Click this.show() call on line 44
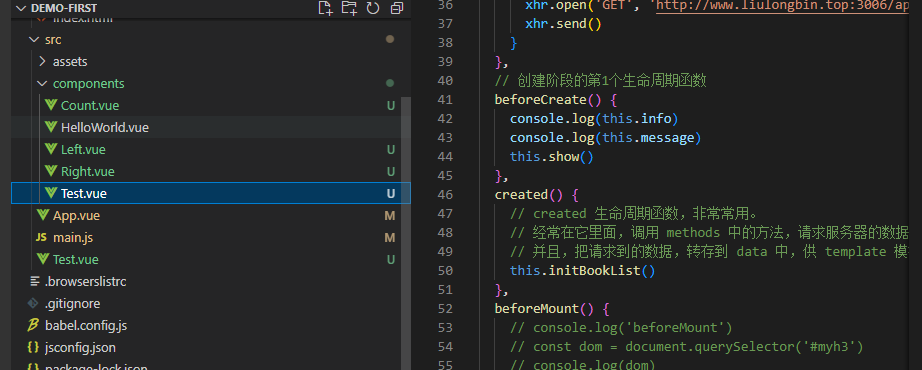 (x=552, y=157)
